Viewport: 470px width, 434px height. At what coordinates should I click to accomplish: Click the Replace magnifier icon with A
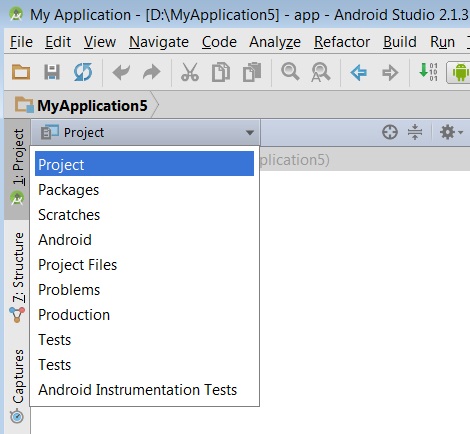pyautogui.click(x=321, y=72)
